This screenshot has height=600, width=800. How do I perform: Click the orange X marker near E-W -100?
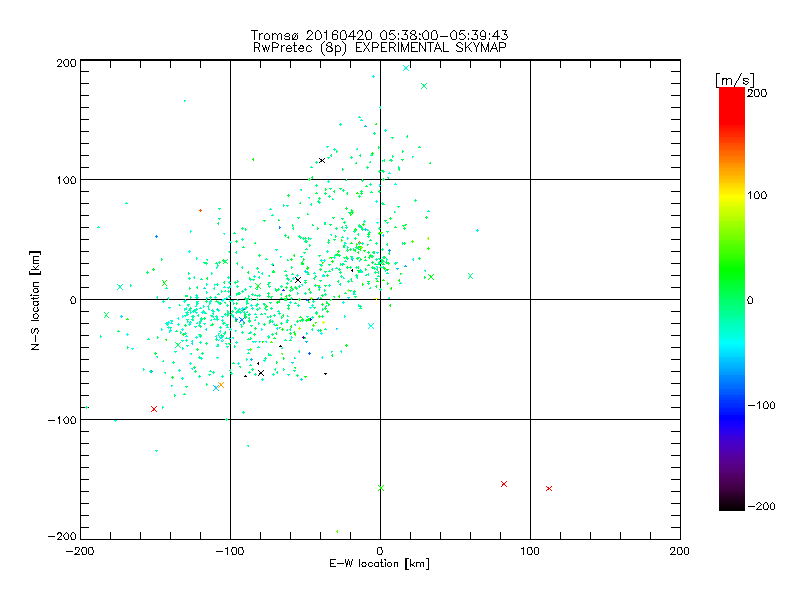[x=221, y=385]
